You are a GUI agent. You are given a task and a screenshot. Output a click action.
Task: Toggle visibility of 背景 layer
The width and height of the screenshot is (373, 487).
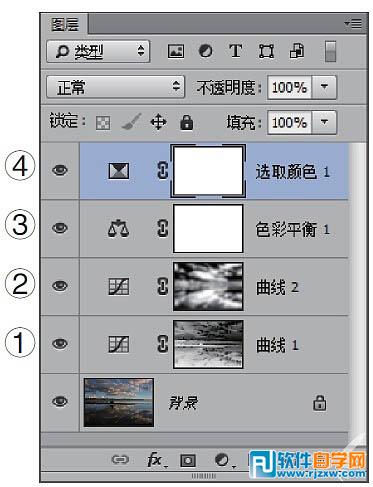tap(60, 401)
